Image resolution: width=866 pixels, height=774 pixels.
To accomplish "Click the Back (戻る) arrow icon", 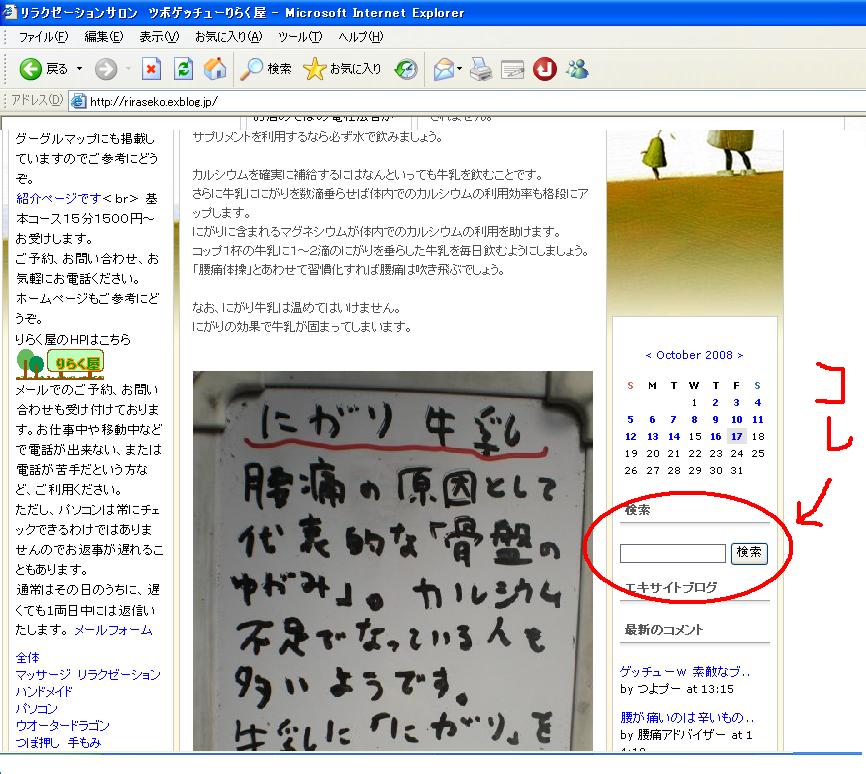I will [31, 69].
